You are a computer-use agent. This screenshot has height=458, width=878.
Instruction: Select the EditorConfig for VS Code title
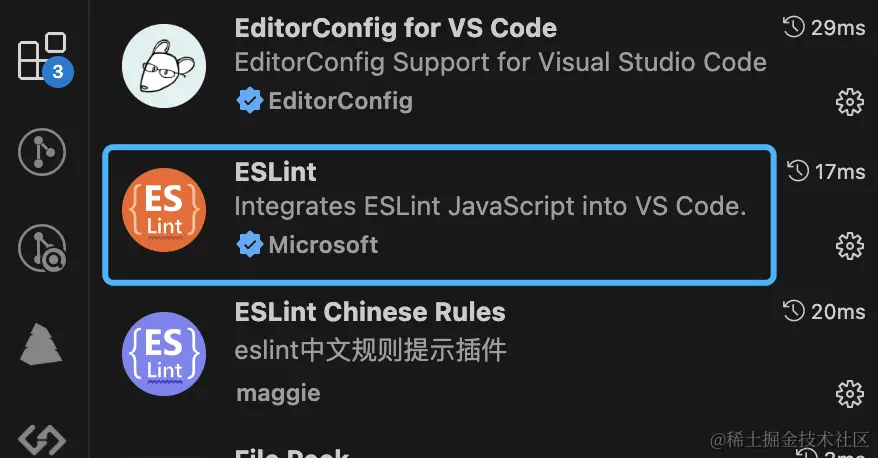coord(395,27)
